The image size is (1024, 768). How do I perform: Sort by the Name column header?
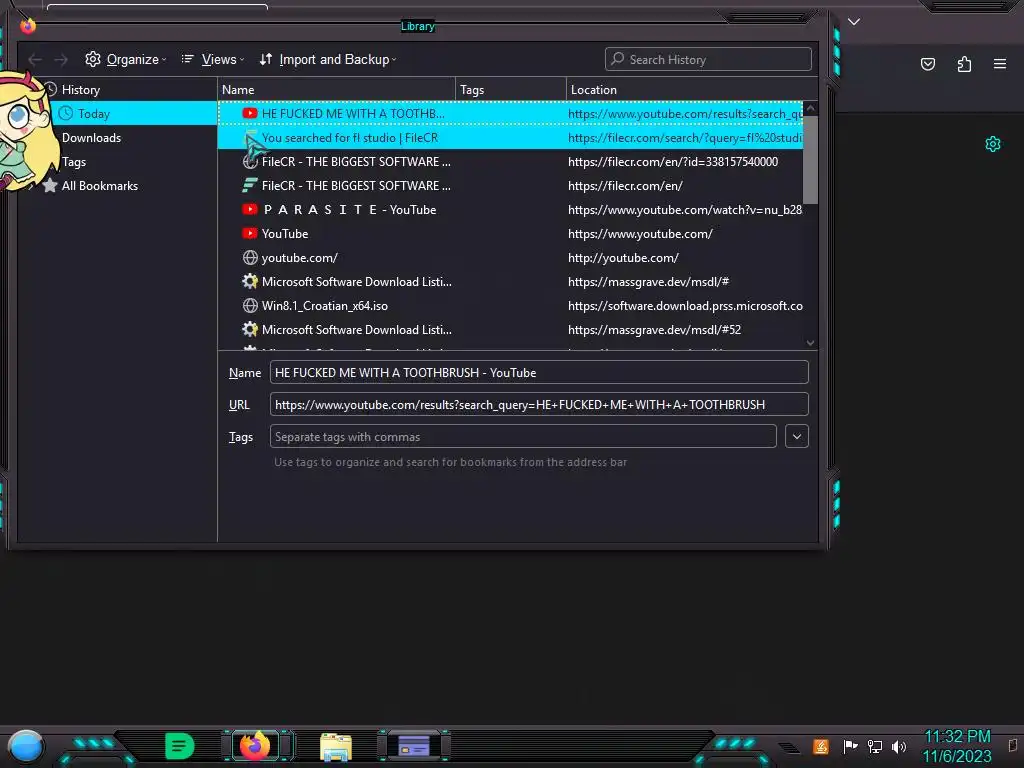click(x=336, y=89)
